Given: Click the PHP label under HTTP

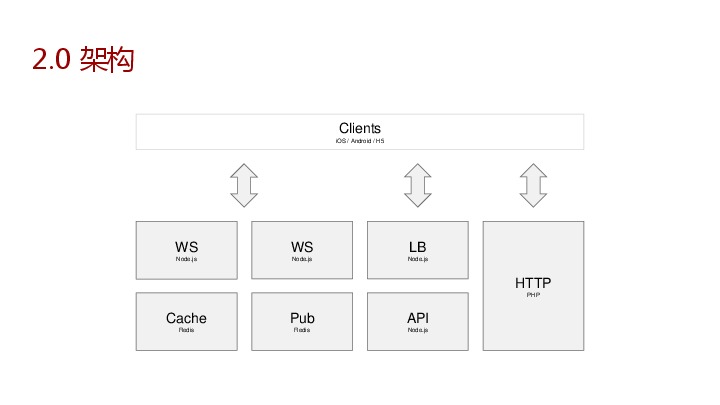Looking at the screenshot, I should pyautogui.click(x=533, y=295).
